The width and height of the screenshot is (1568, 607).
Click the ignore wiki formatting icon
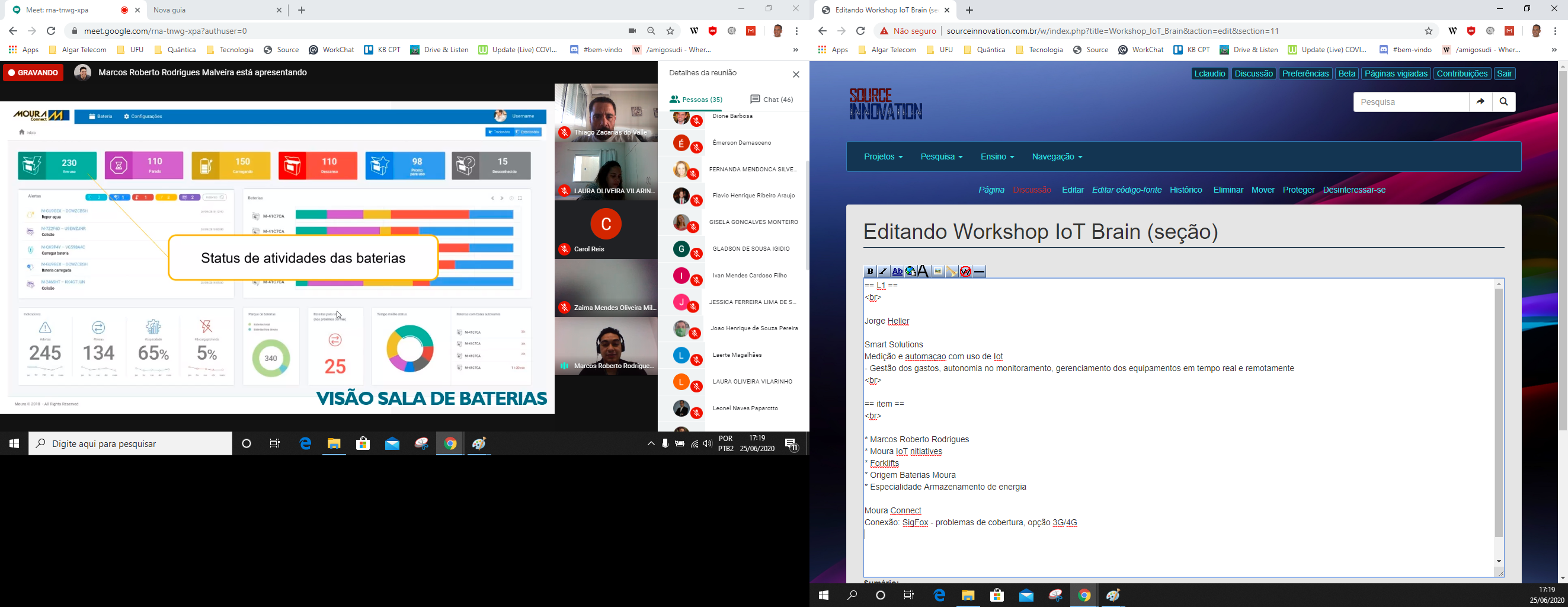965,271
